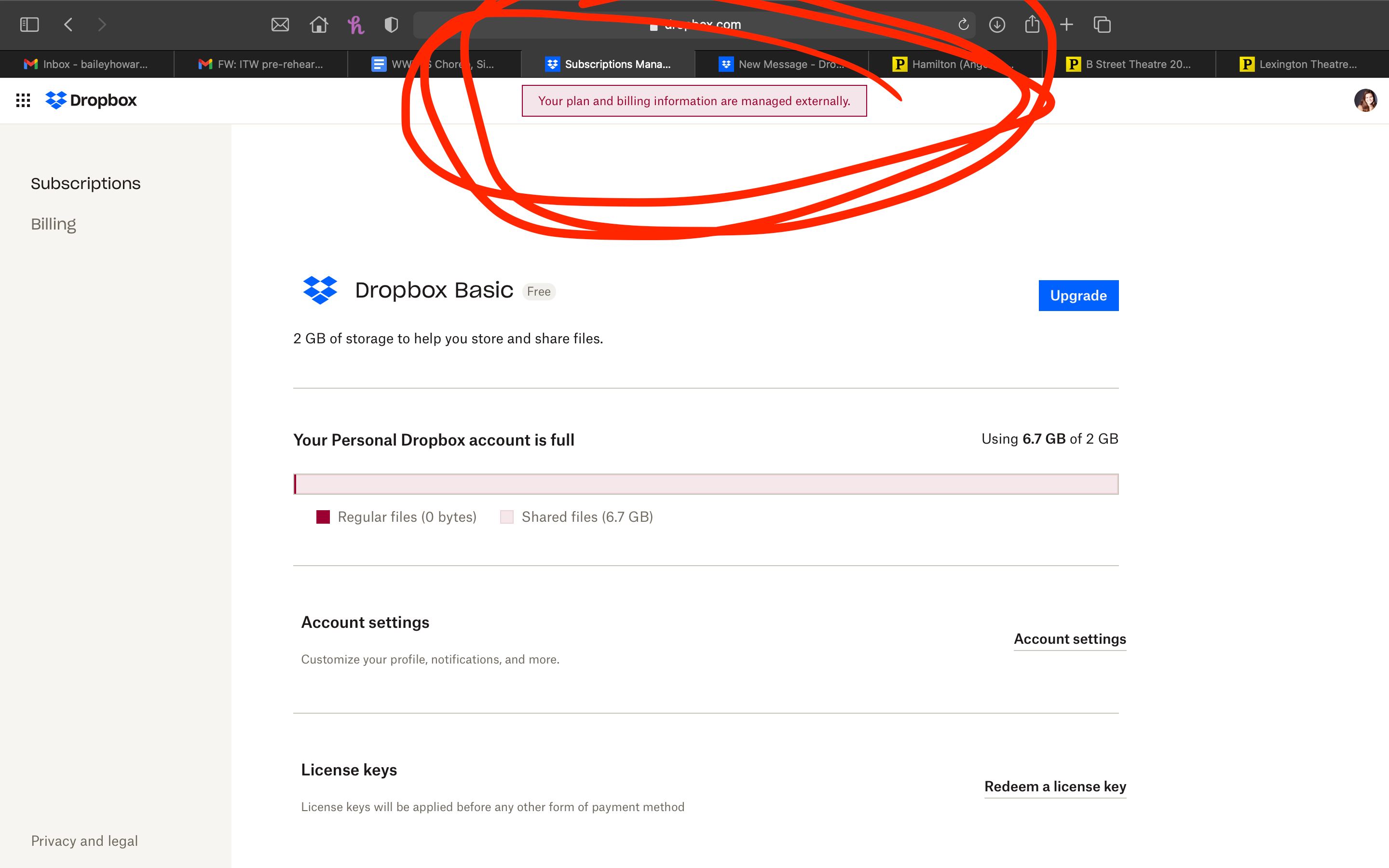Switch to the B Street Theatre tab
The width and height of the screenshot is (1389, 868).
pyautogui.click(x=1129, y=64)
